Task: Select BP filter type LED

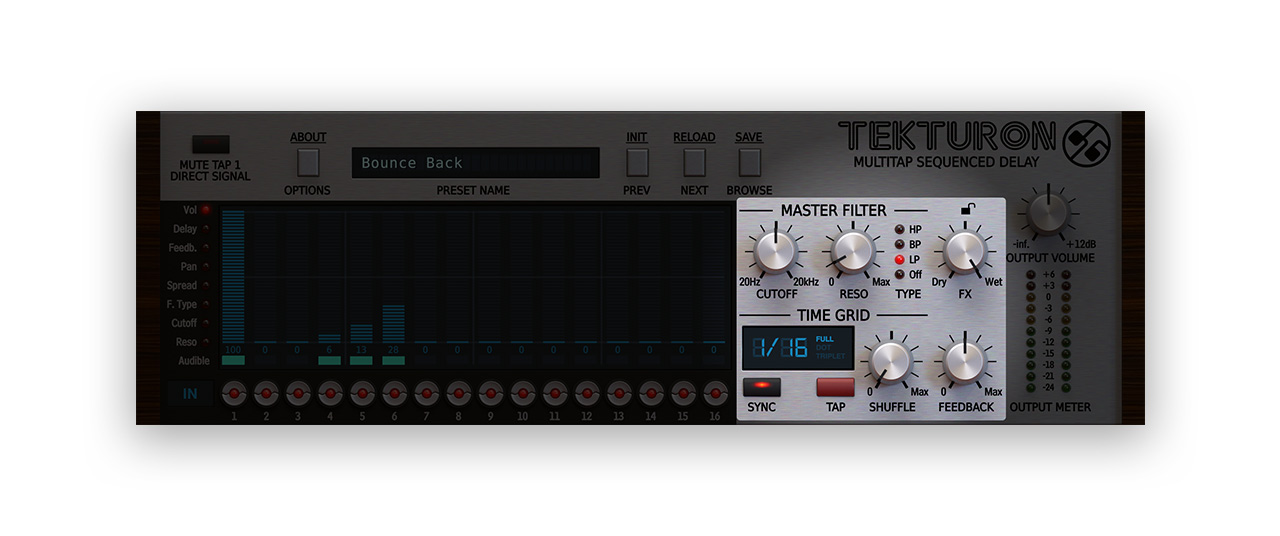Action: 899,244
